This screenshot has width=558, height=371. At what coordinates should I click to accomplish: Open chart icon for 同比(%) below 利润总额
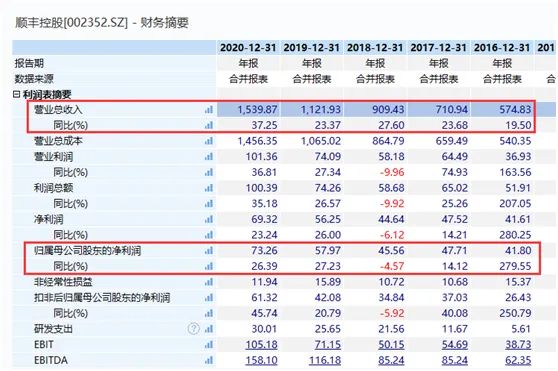(x=209, y=204)
